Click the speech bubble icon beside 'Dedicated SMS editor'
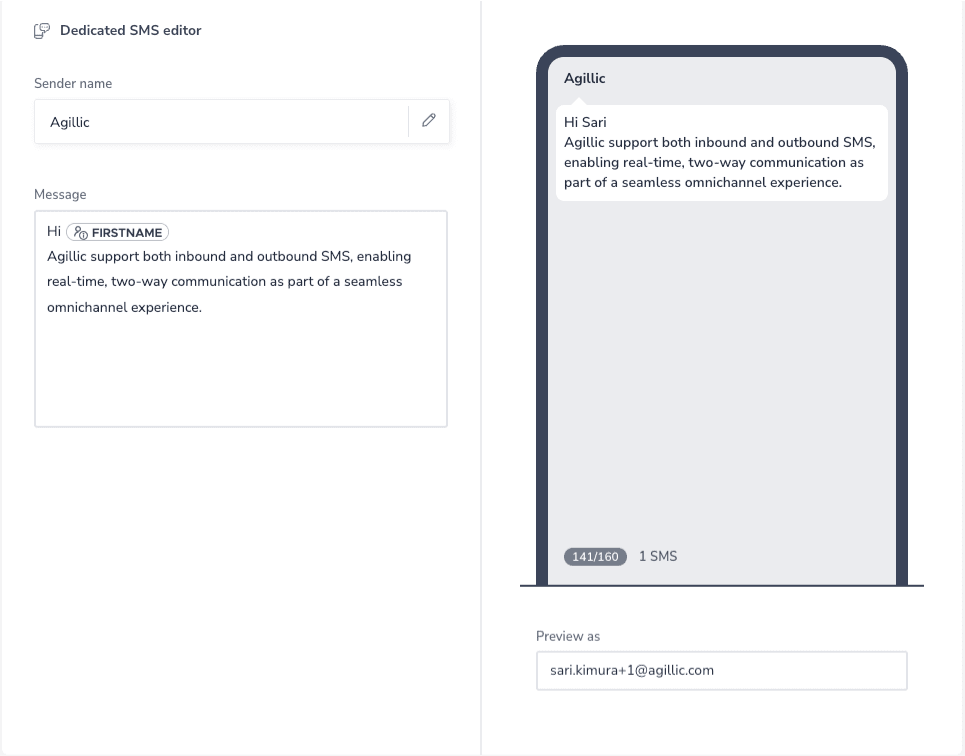 coord(41,30)
